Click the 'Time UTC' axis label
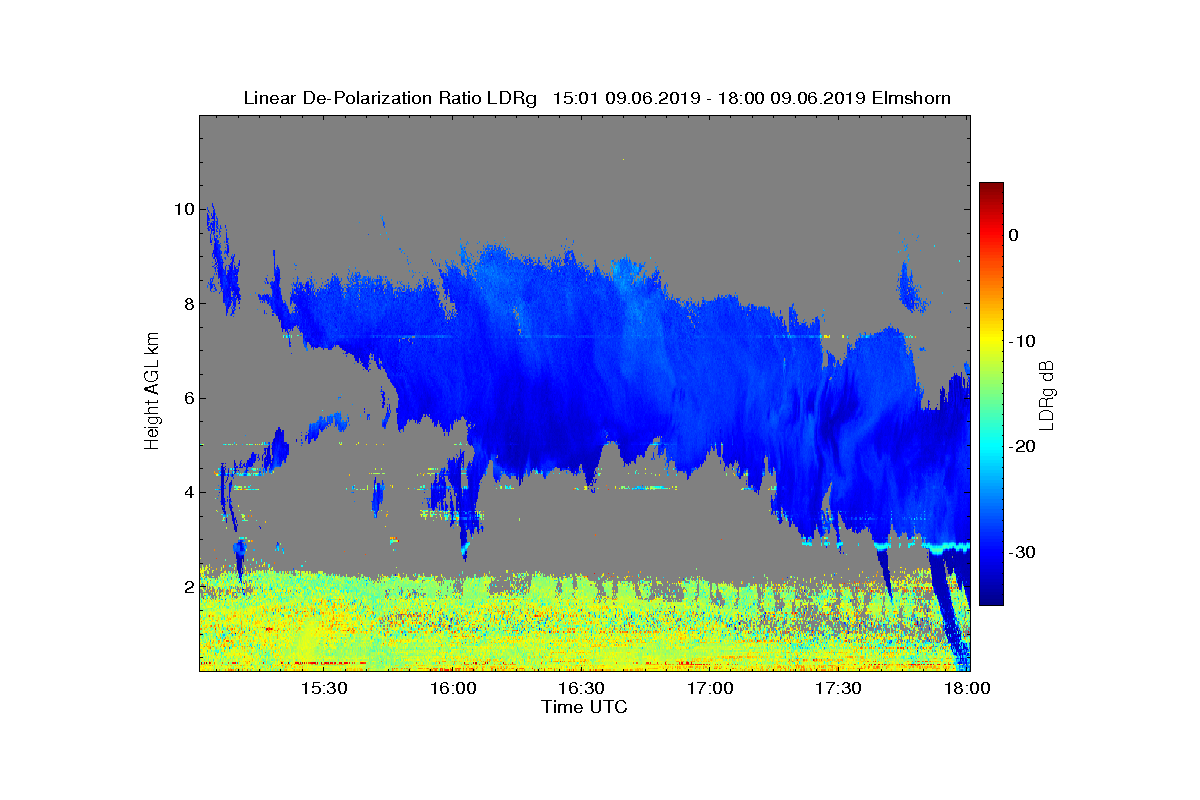Image resolution: width=1200 pixels, height=800 pixels. tap(585, 707)
